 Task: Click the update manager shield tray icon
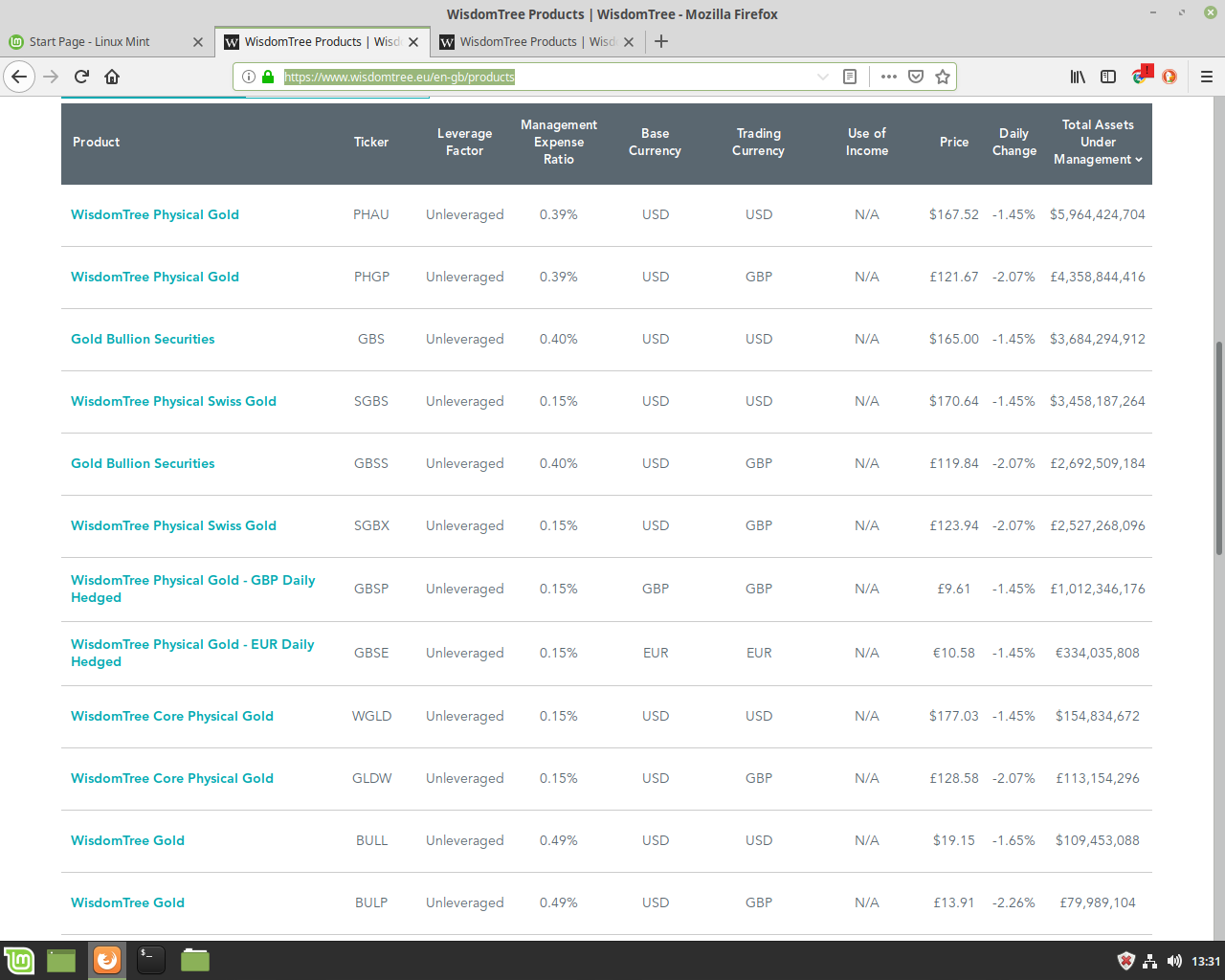tap(1126, 961)
